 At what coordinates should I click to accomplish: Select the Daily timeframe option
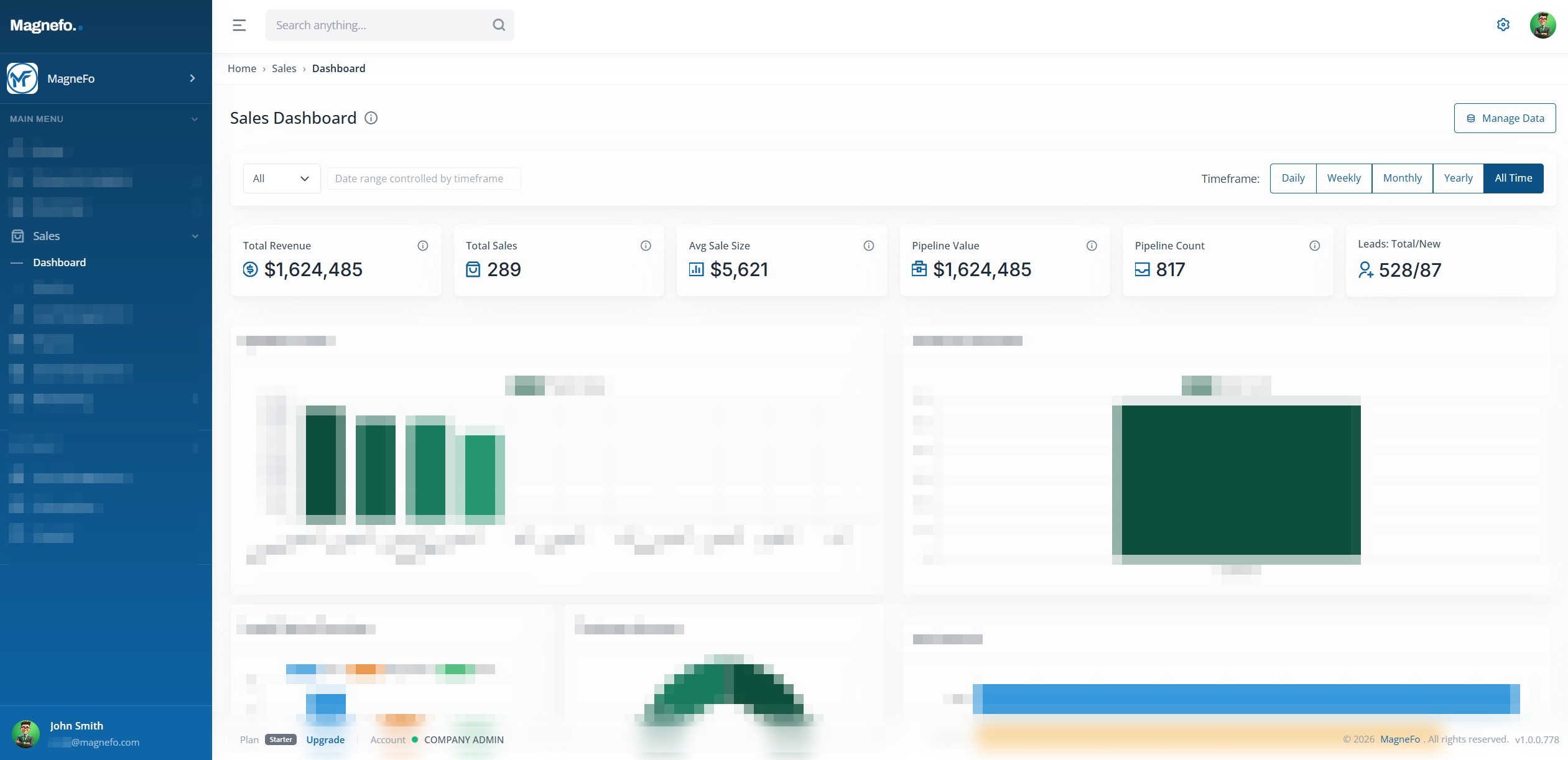pyautogui.click(x=1293, y=178)
